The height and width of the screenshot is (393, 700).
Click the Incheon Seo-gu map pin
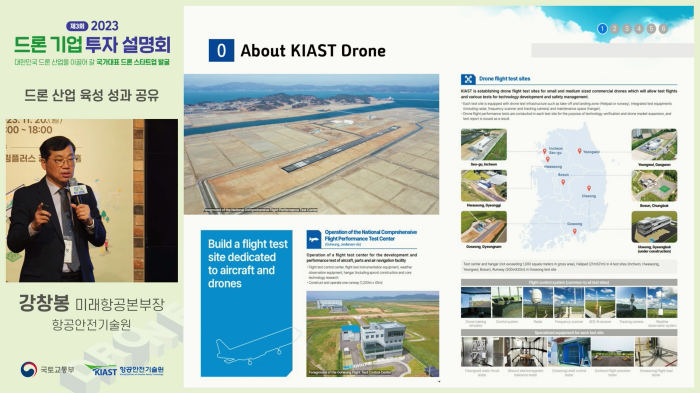pyautogui.click(x=544, y=152)
